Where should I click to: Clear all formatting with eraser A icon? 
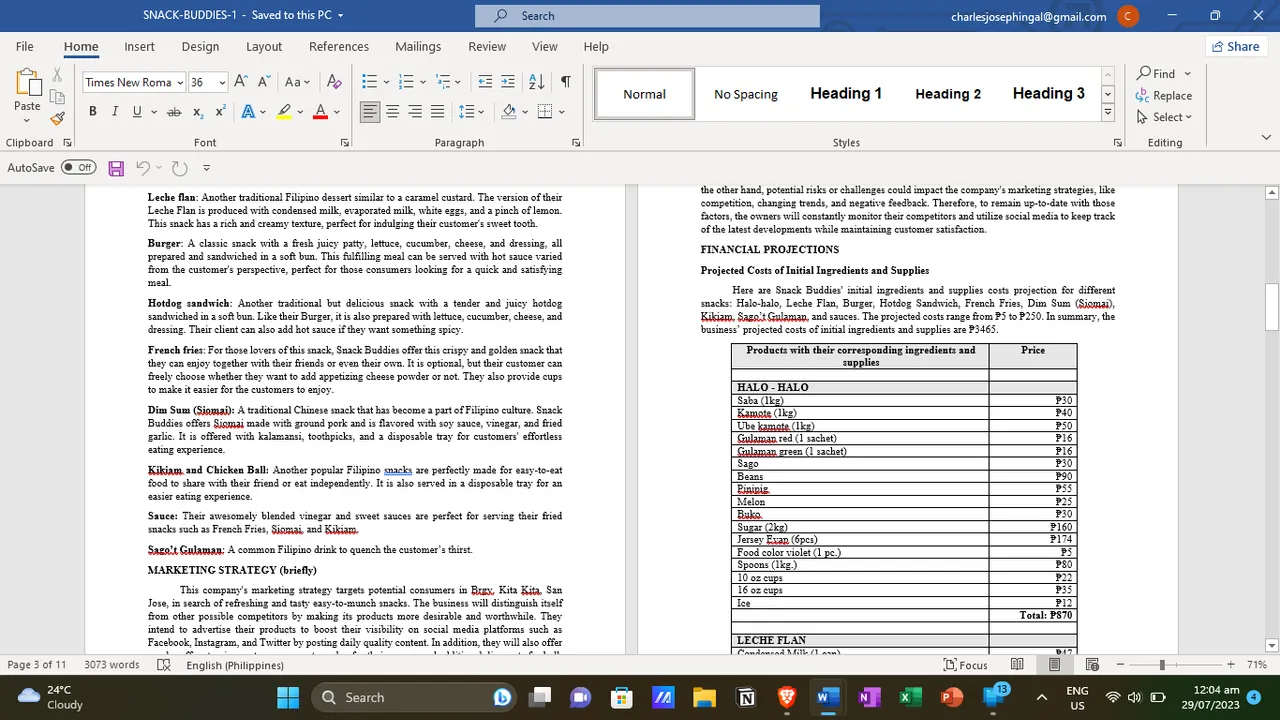click(x=335, y=82)
